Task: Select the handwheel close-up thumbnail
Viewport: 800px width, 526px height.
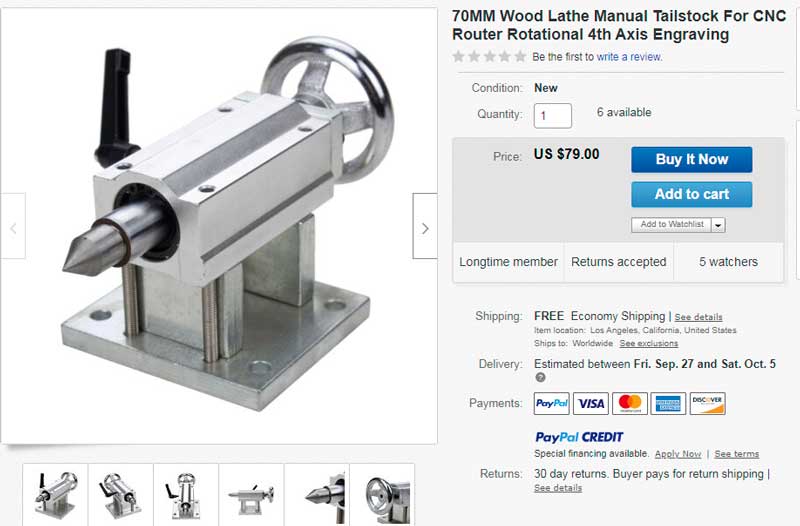Action: coord(383,495)
